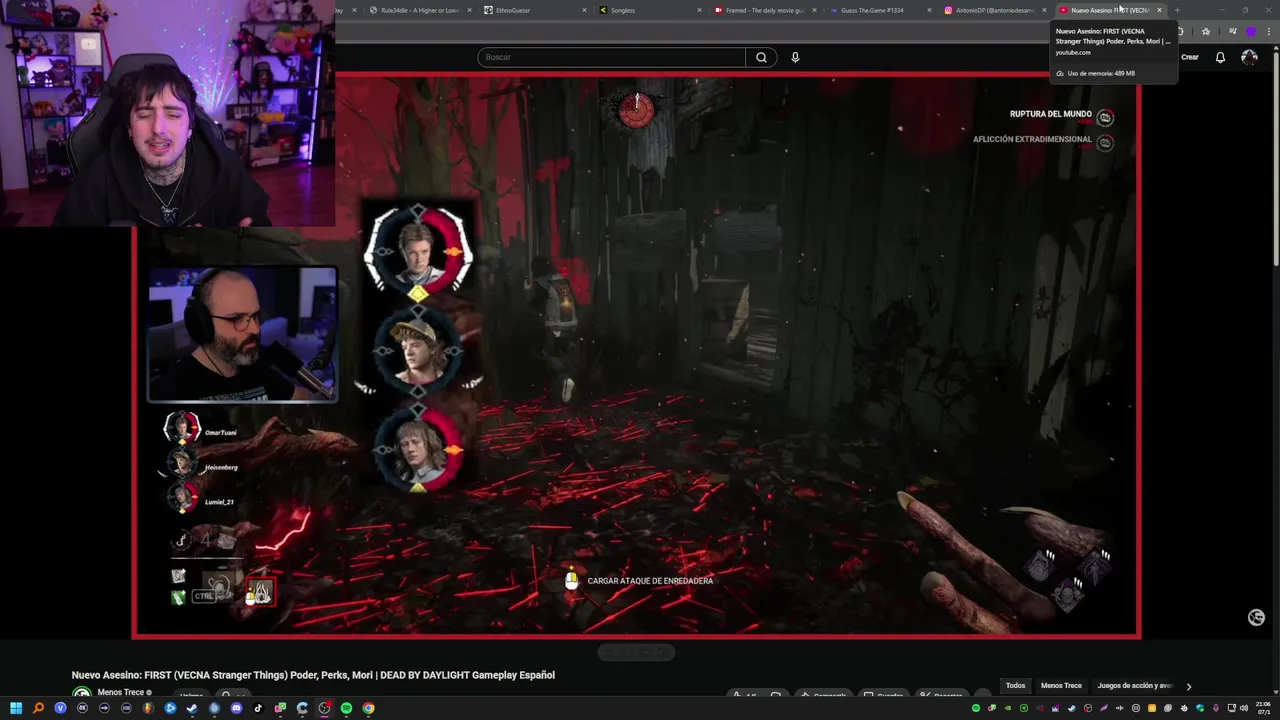Click the bearded streamer's webcam overlay in video
Viewport: 1280px width, 720px height.
click(x=243, y=333)
